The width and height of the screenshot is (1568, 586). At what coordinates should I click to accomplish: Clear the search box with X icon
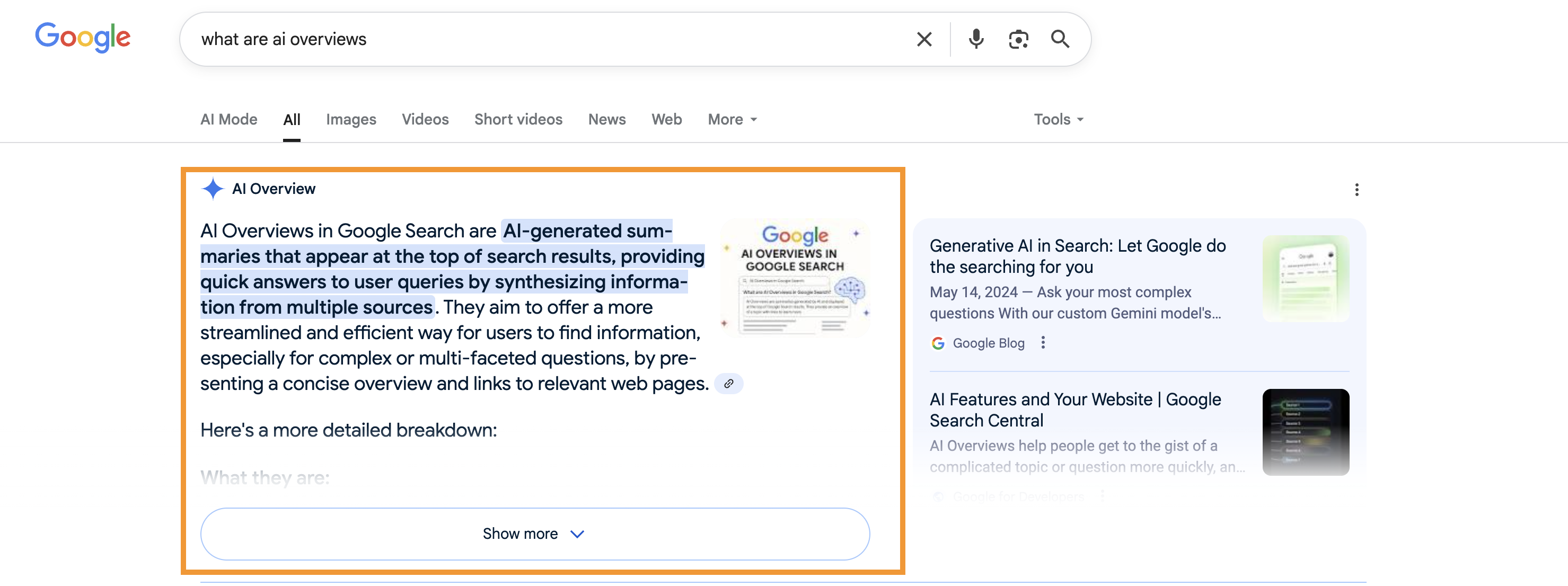pos(923,40)
